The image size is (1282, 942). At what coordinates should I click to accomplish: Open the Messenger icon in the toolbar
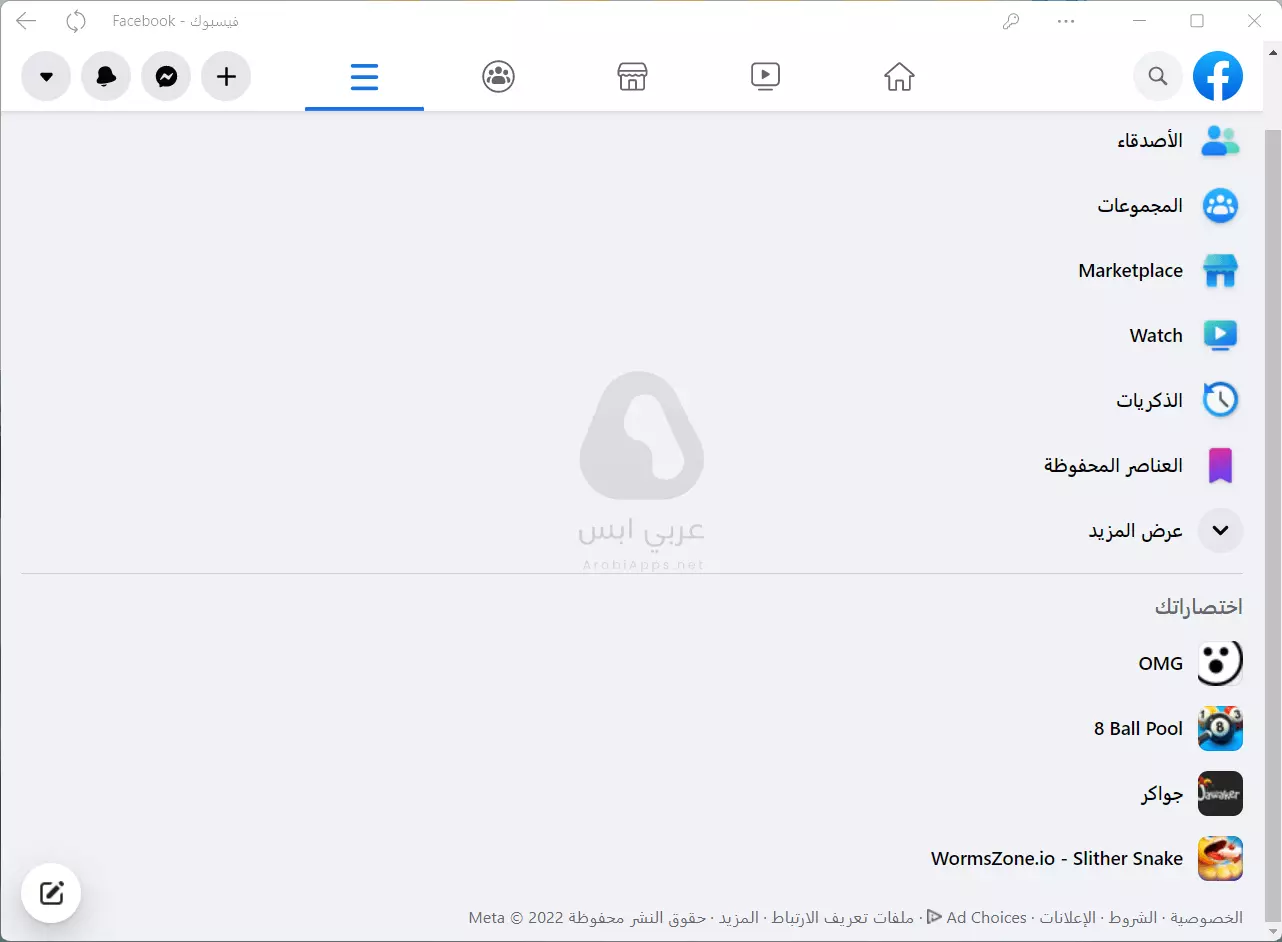[166, 76]
